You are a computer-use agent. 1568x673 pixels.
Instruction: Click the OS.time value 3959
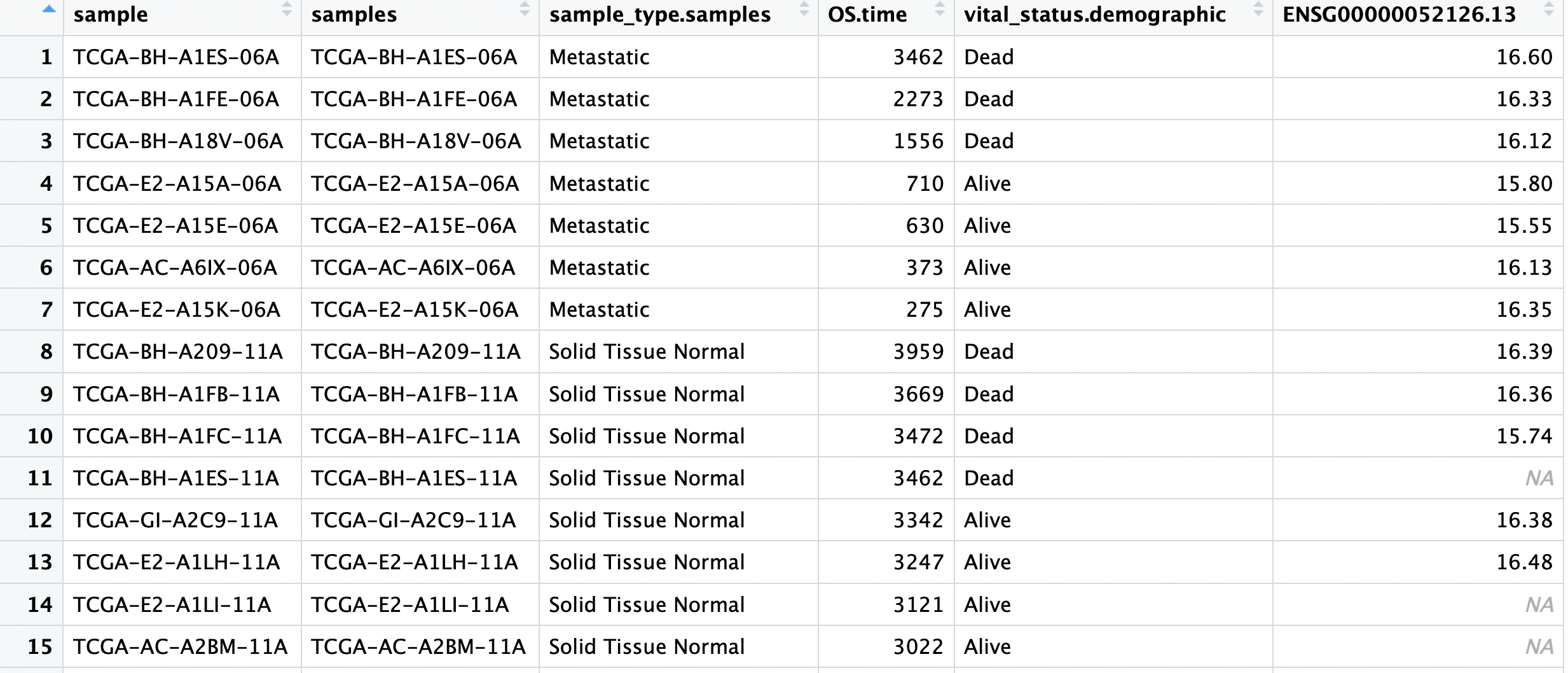pyautogui.click(x=918, y=352)
